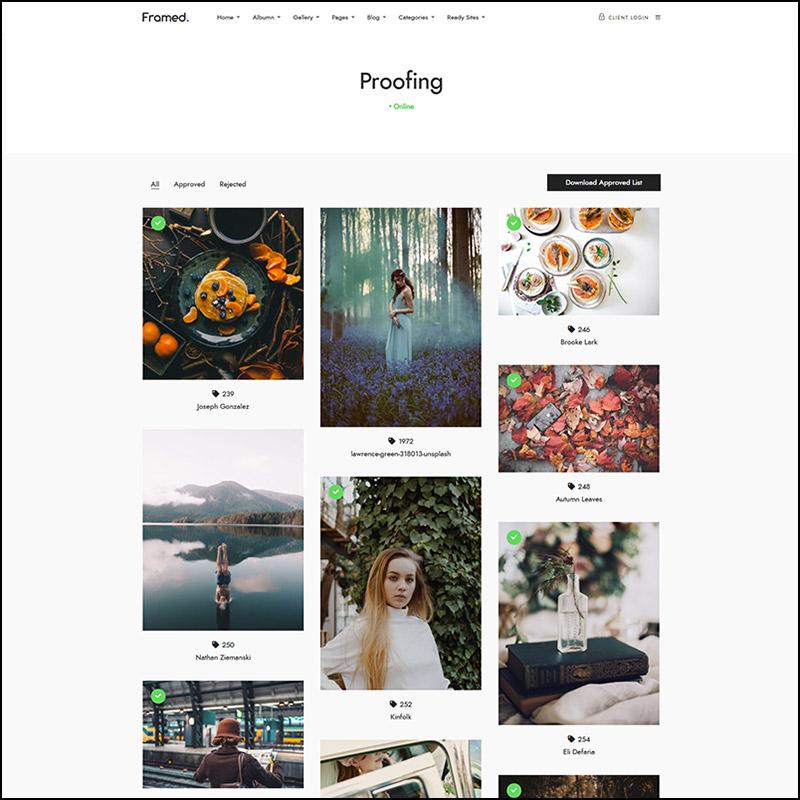Toggle approved checkmark on Brooke Lark photo

(514, 223)
